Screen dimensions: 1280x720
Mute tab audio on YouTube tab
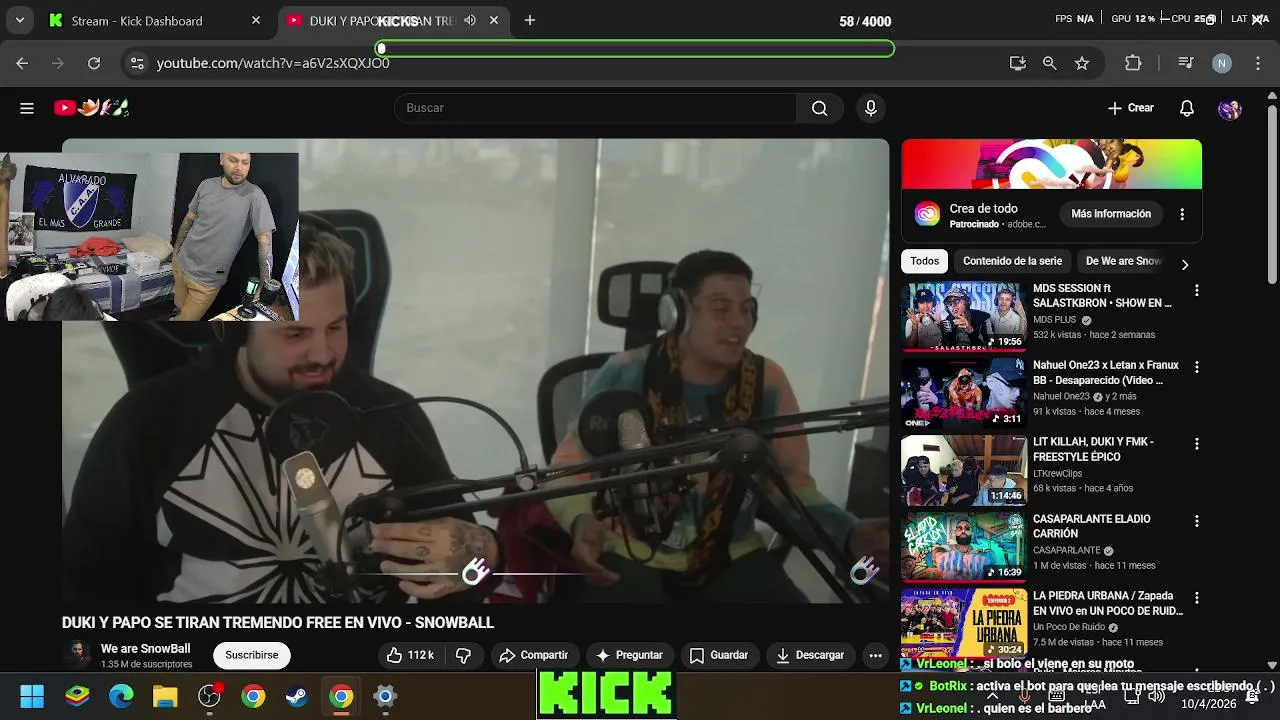pyautogui.click(x=470, y=20)
